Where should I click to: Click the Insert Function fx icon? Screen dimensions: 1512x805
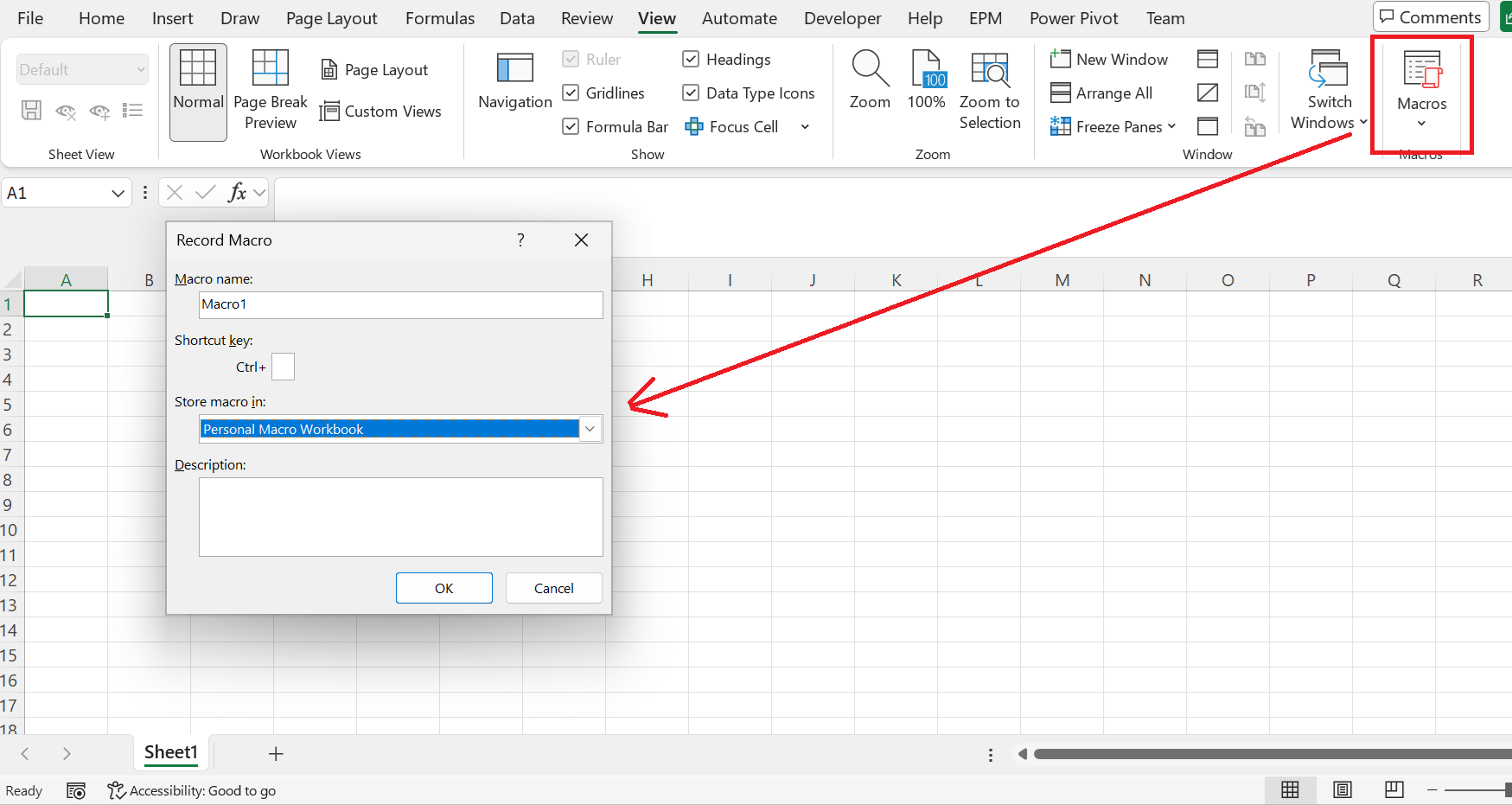point(237,193)
